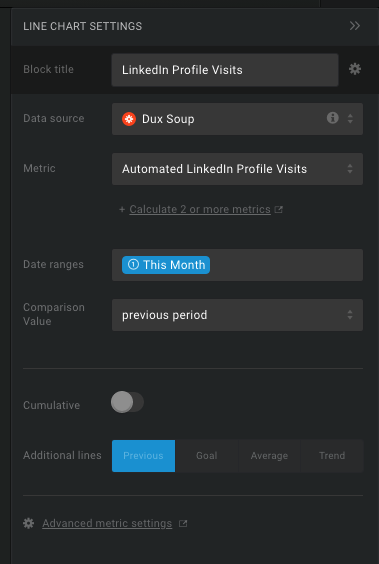The width and height of the screenshot is (379, 564).
Task: Click external link icon beside Calculate metrics
Action: [278, 209]
